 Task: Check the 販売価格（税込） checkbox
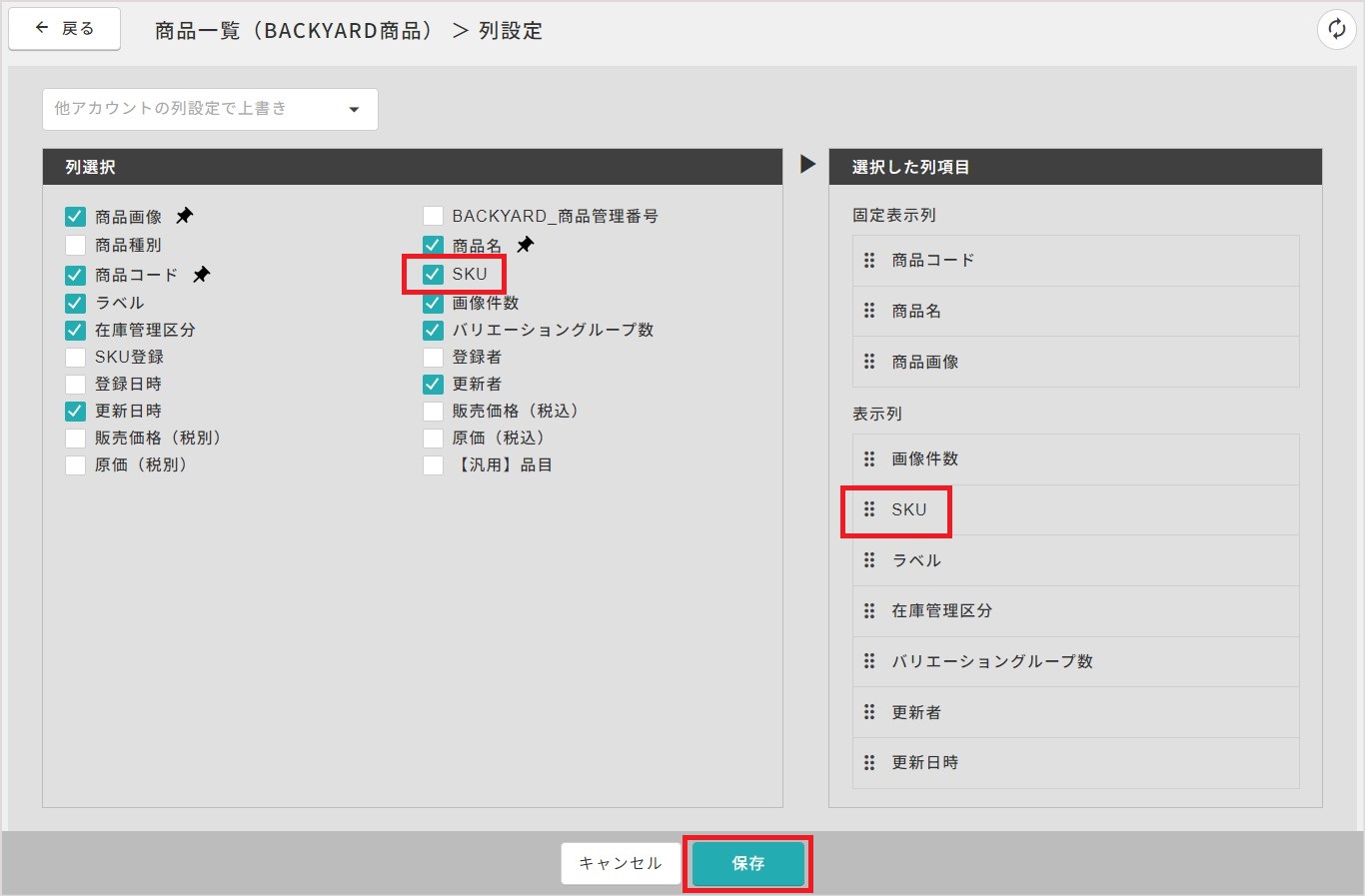433,411
